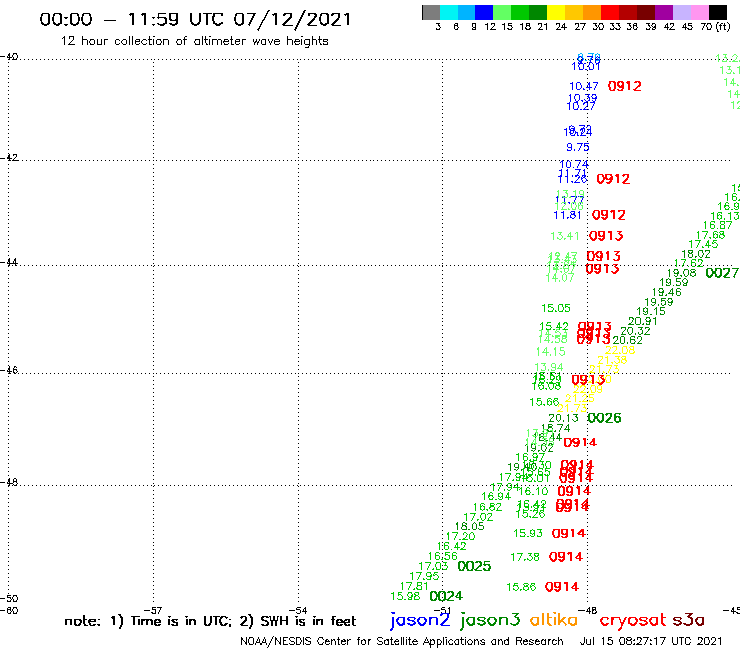Click the wave height value 15.05
Screen dimensions: 740x650
pos(556,308)
